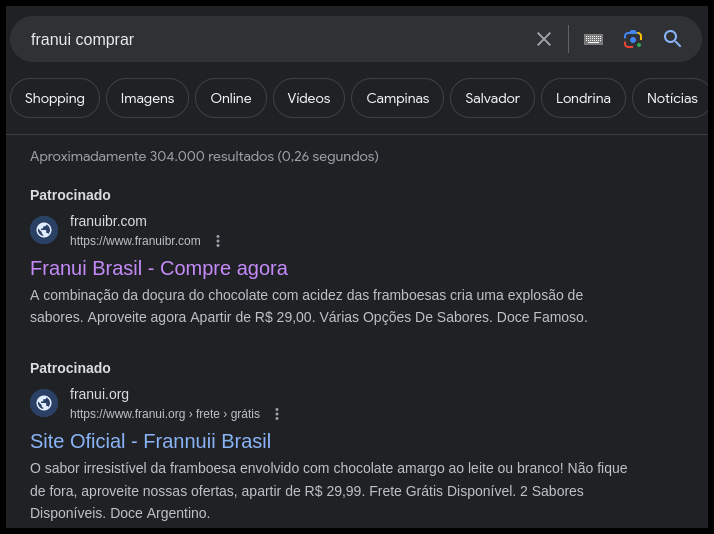Open the Notícias results tab

click(672, 98)
